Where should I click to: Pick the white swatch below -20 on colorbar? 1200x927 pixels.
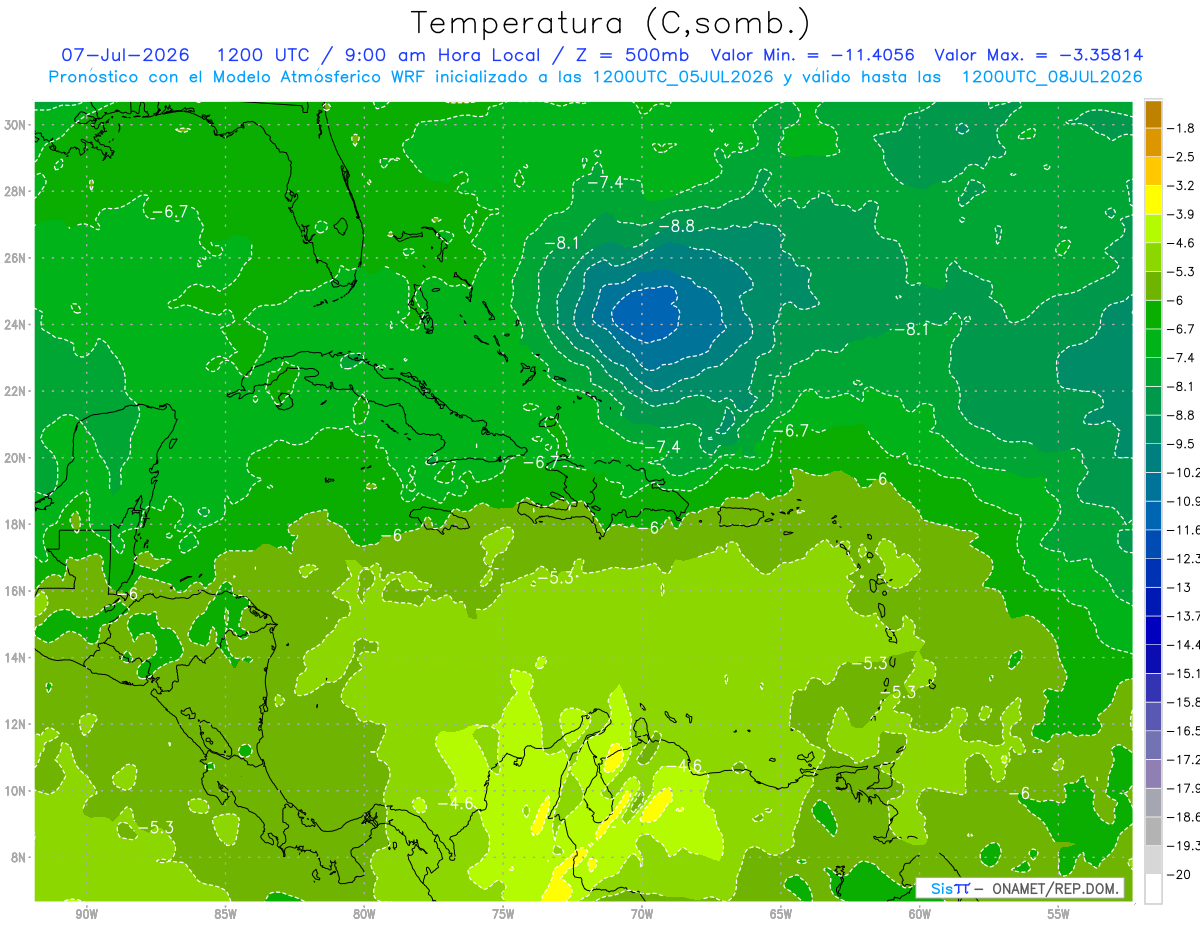(x=1153, y=888)
